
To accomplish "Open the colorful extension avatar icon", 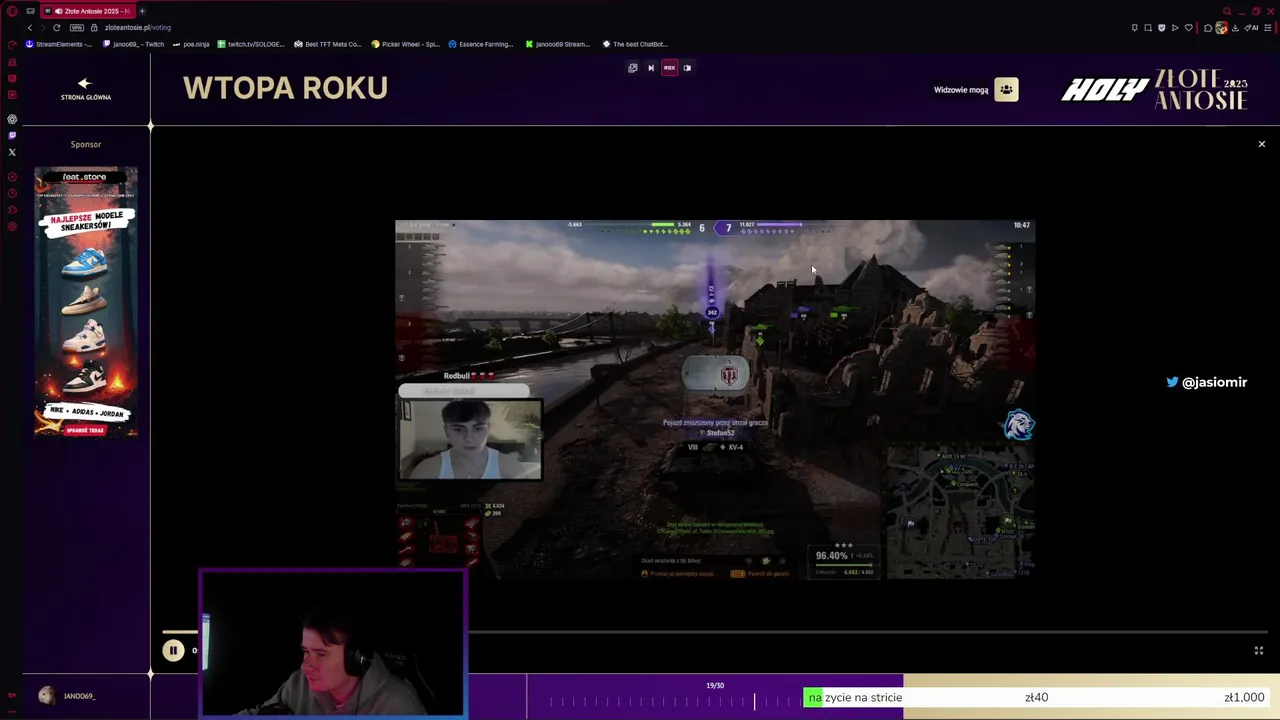I will click(x=1221, y=27).
